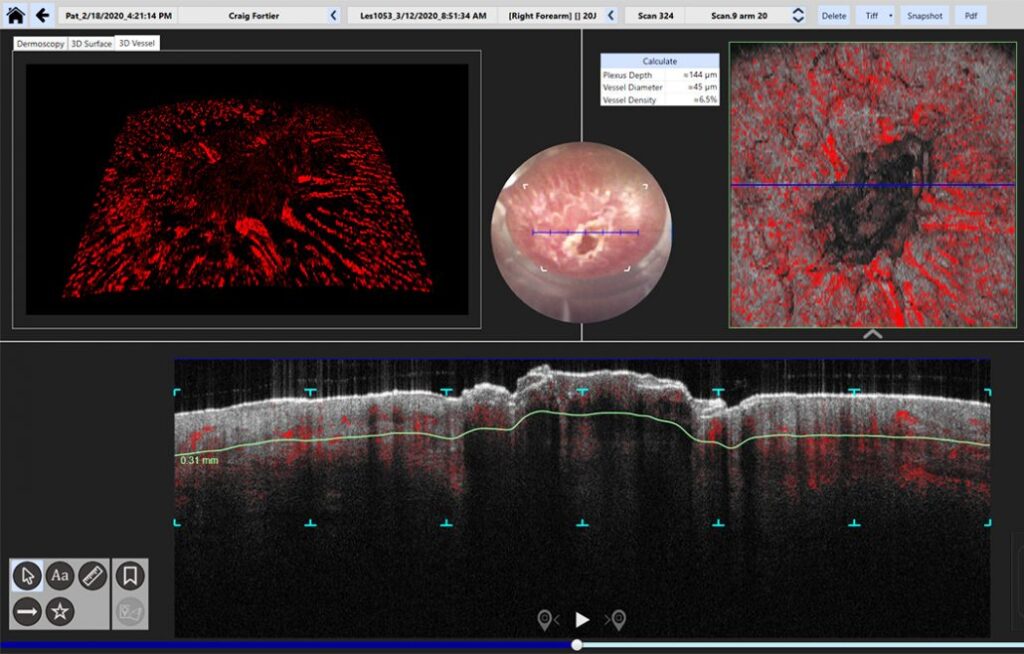Viewport: 1024px width, 654px height.
Task: Export the scan as Pdf
Action: point(971,15)
